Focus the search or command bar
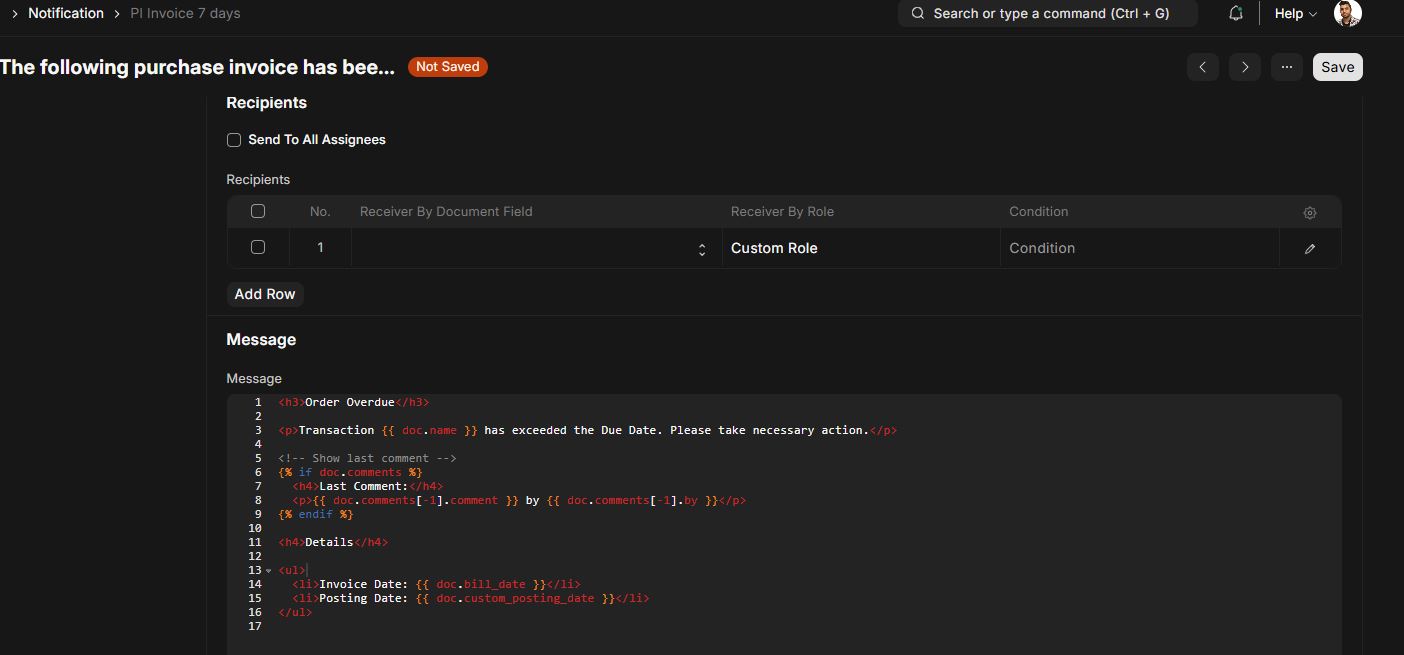The image size is (1404, 655). click(x=1048, y=13)
